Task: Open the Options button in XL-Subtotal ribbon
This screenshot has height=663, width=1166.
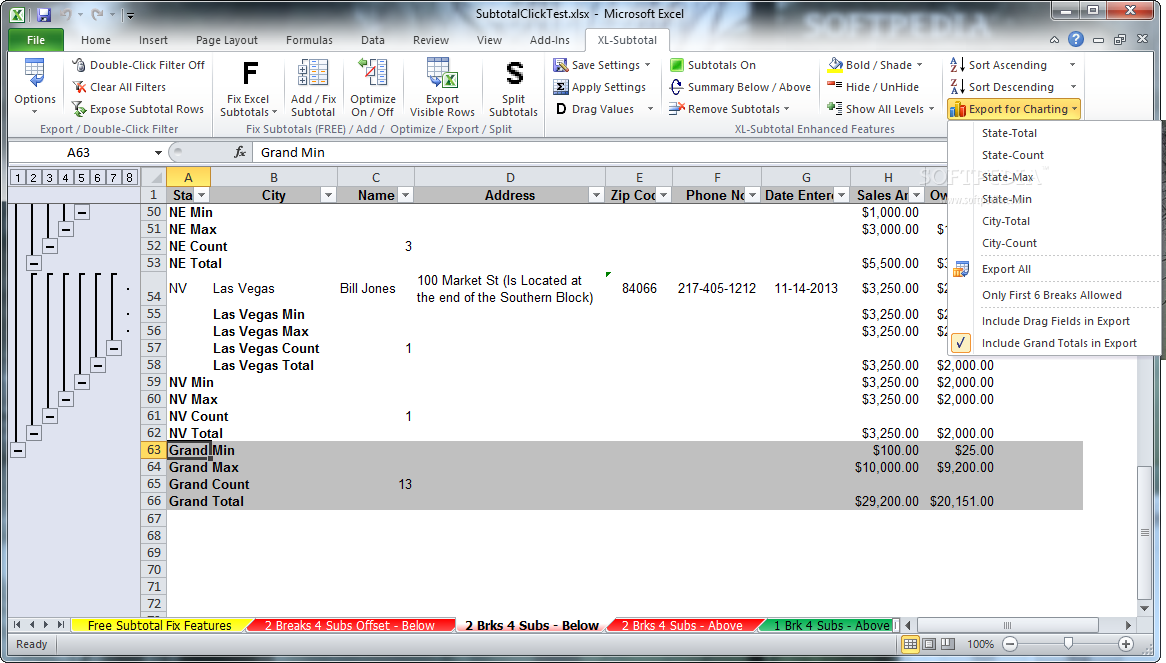Action: pos(34,86)
